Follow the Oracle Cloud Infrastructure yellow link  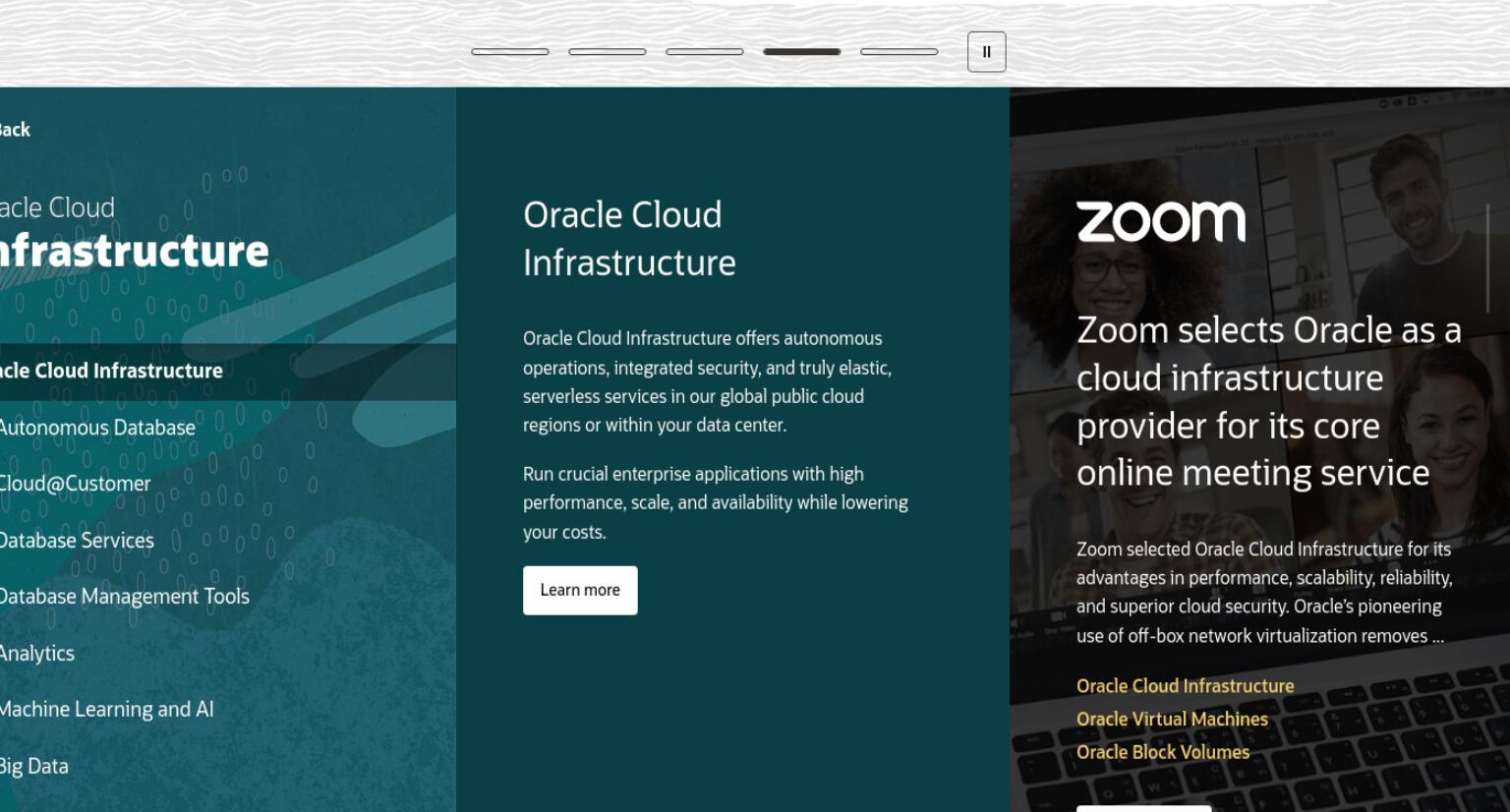pos(1185,686)
